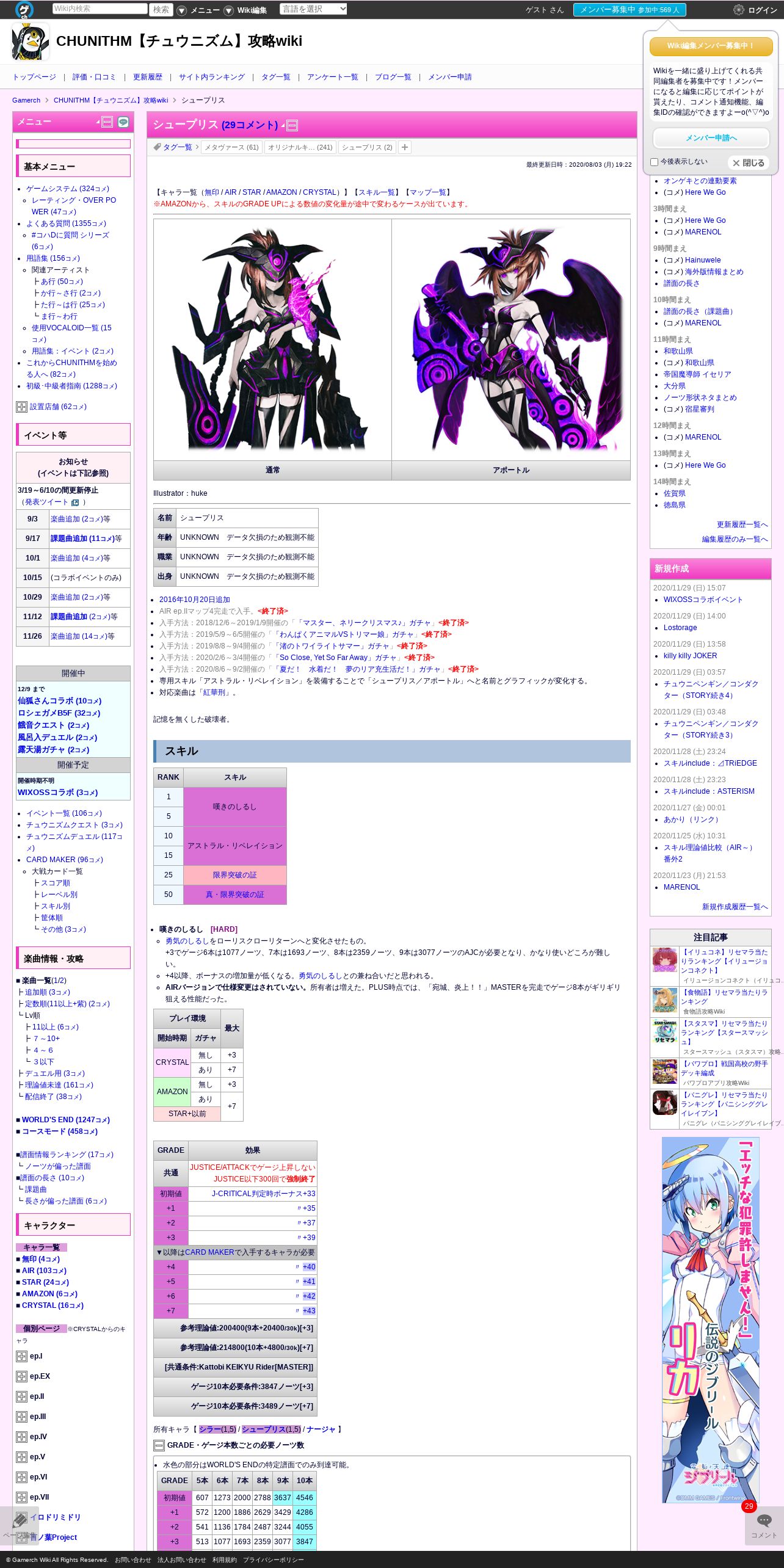This screenshot has height=1568, width=784.
Task: Open the login gear icon
Action: (739, 10)
